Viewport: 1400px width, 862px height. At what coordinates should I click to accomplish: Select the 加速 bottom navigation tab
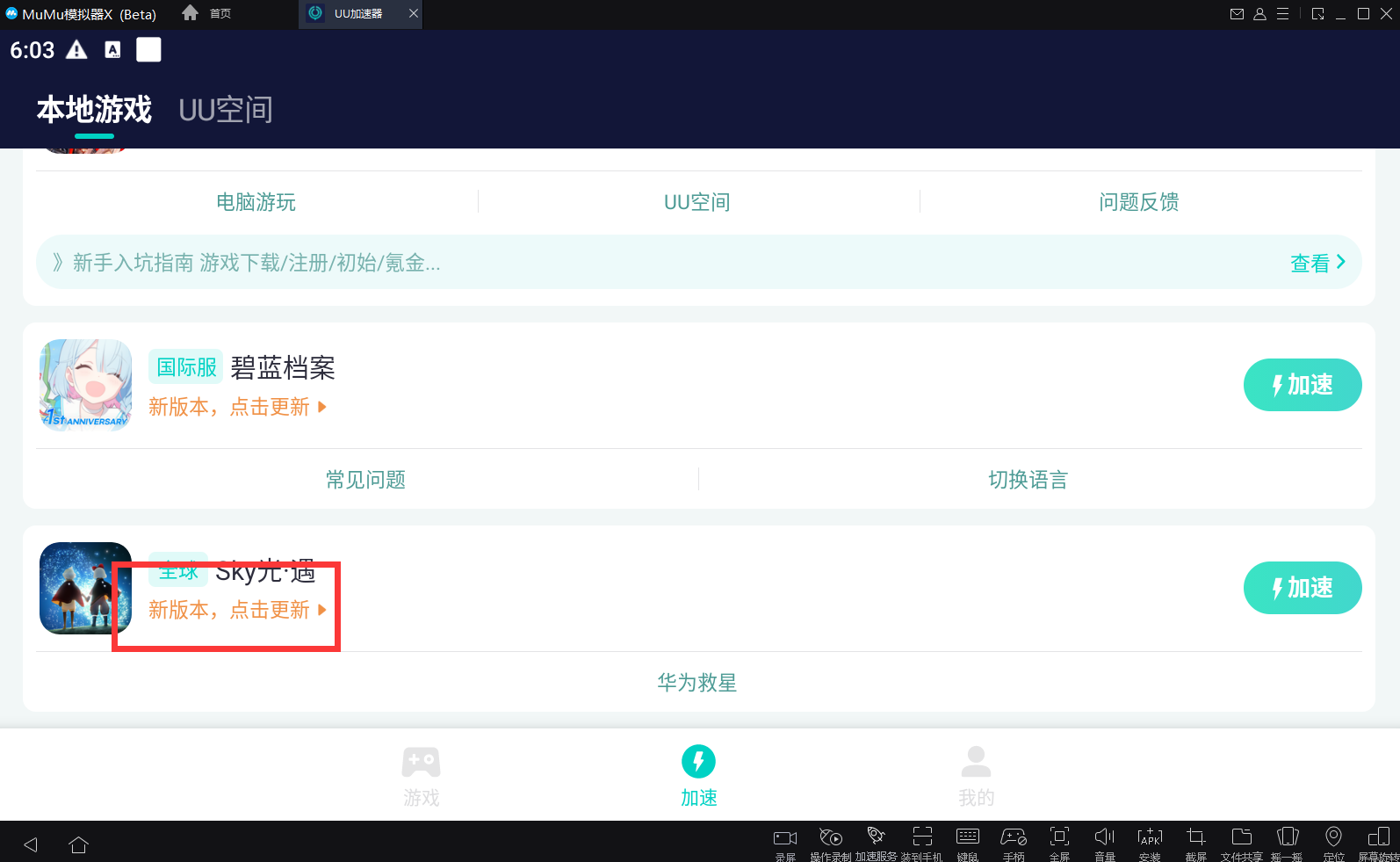point(699,777)
